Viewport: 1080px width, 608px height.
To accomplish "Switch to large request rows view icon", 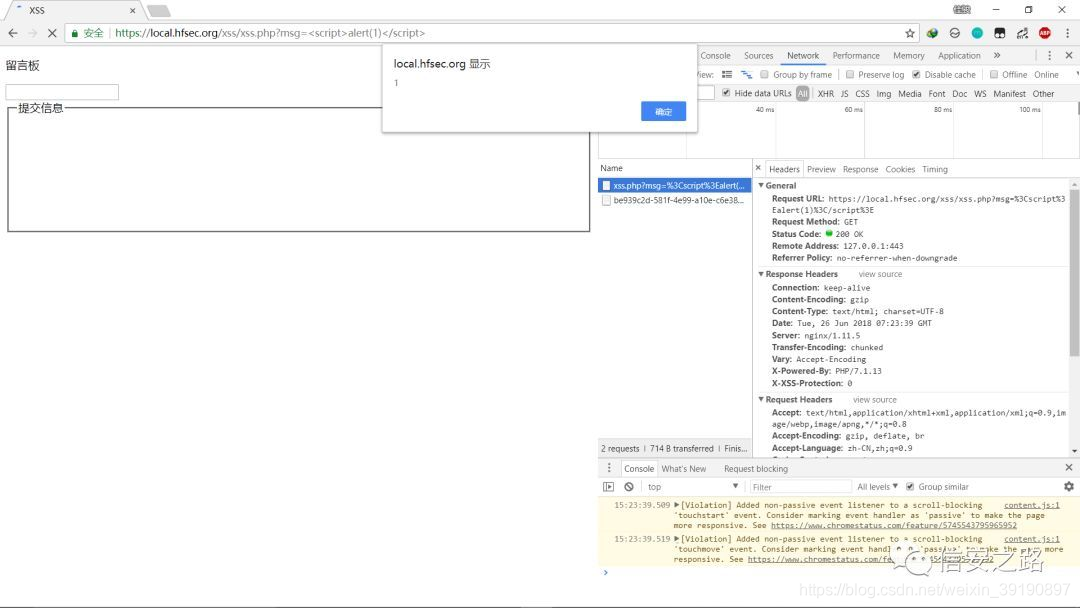I will [727, 74].
